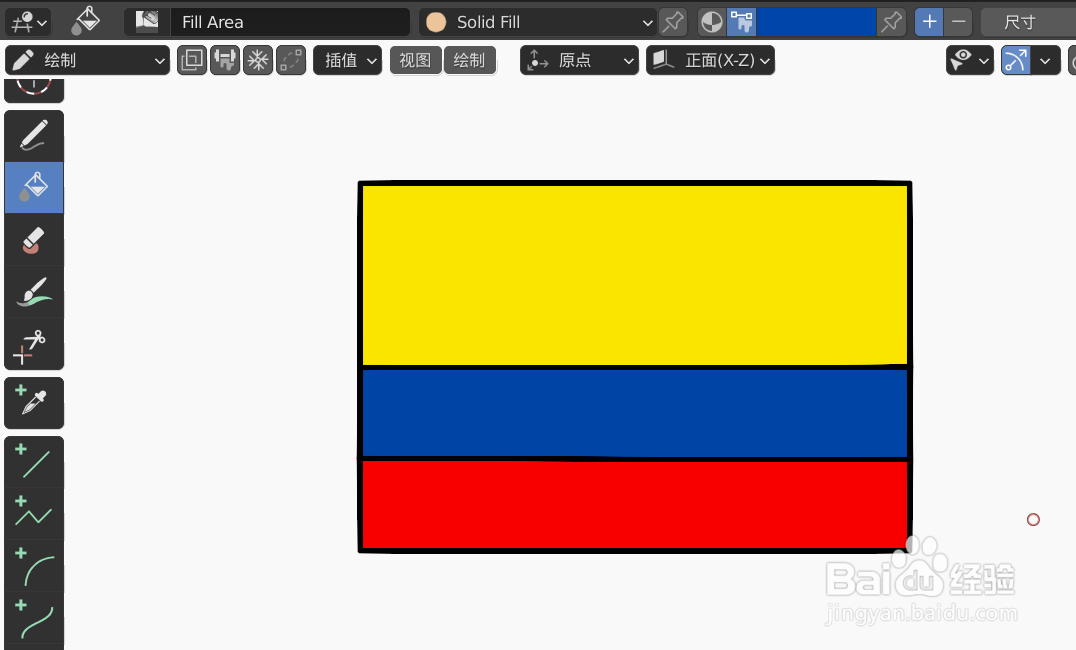Click the skin-tone material color dot

[436, 22]
